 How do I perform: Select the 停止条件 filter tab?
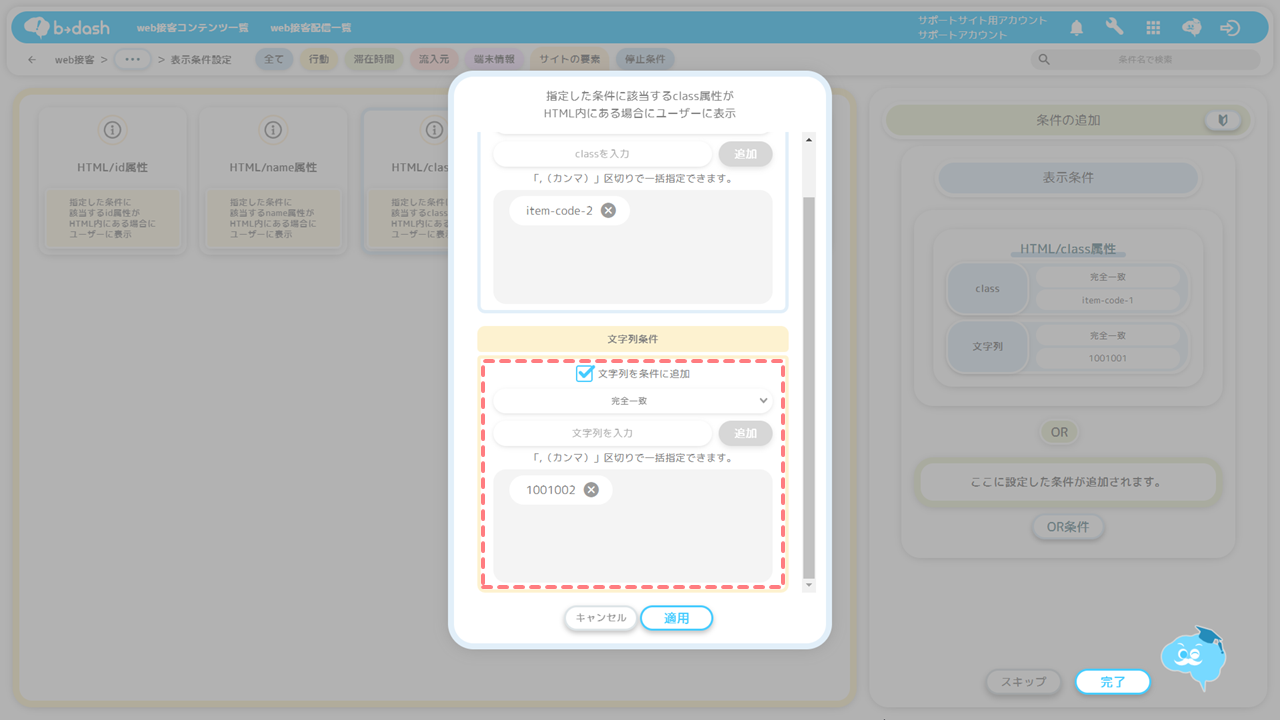click(x=645, y=60)
